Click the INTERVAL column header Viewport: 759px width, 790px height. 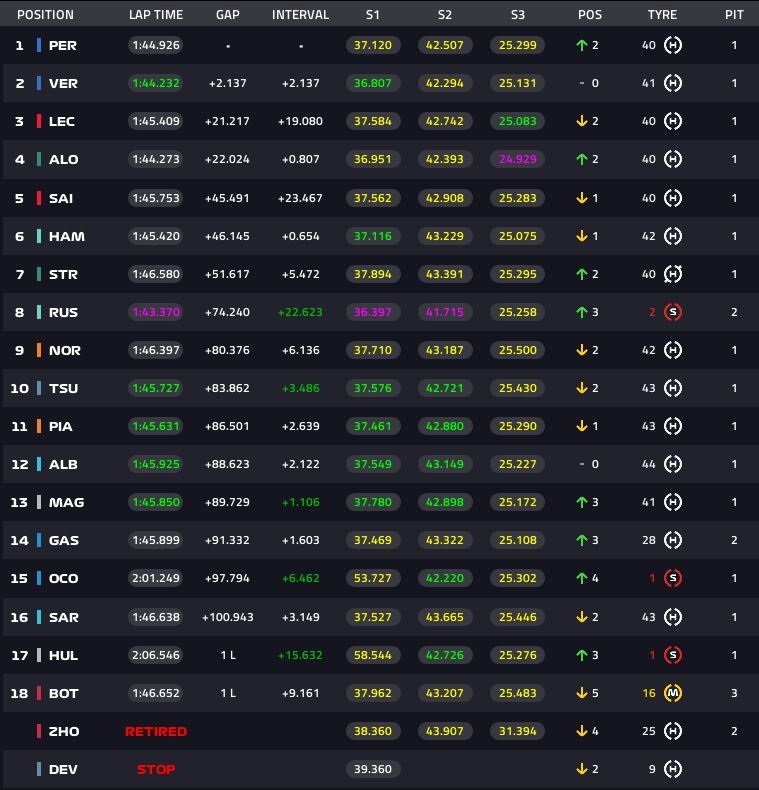click(x=300, y=15)
